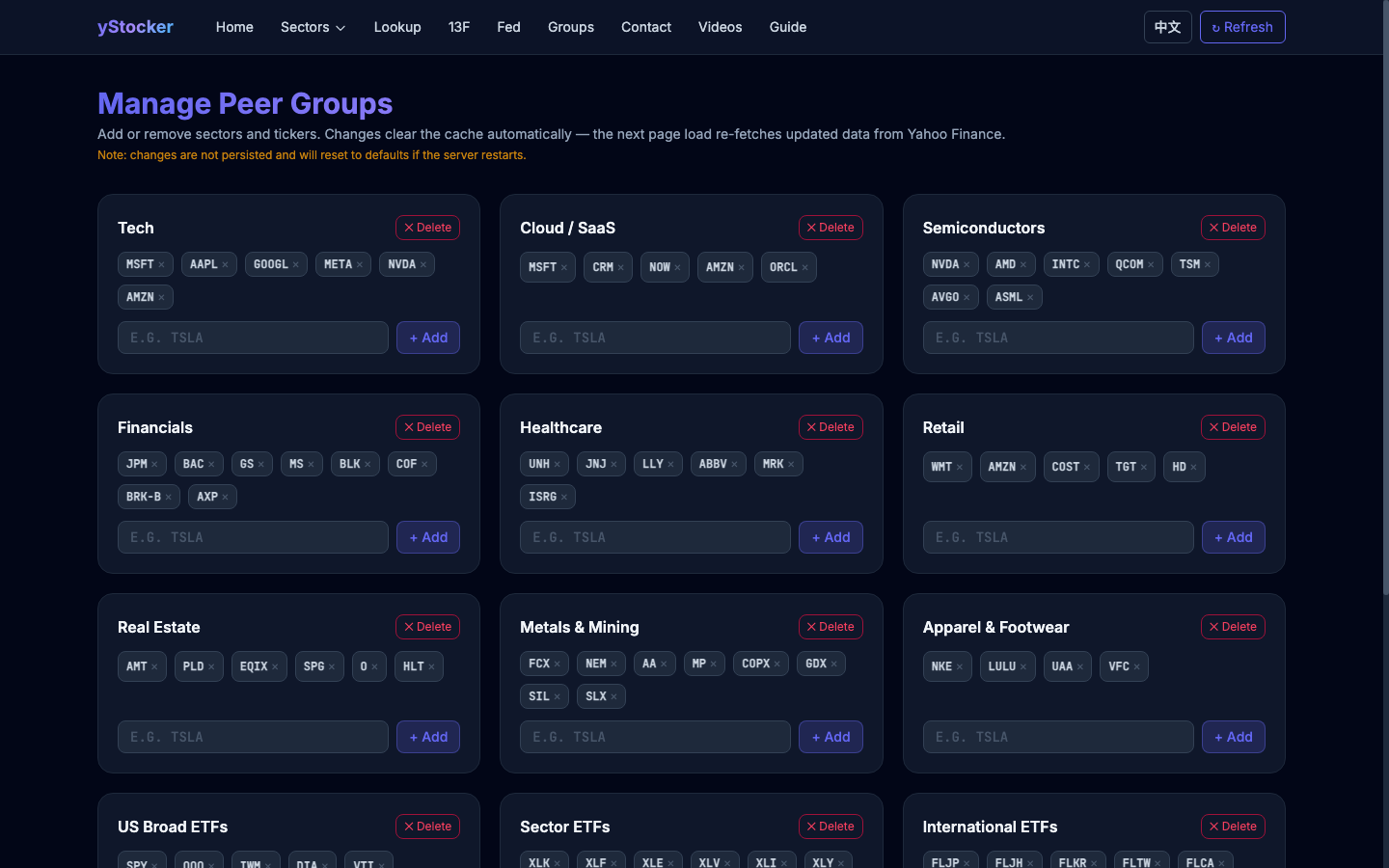Remove GDX from Metals & Mining

[836, 663]
